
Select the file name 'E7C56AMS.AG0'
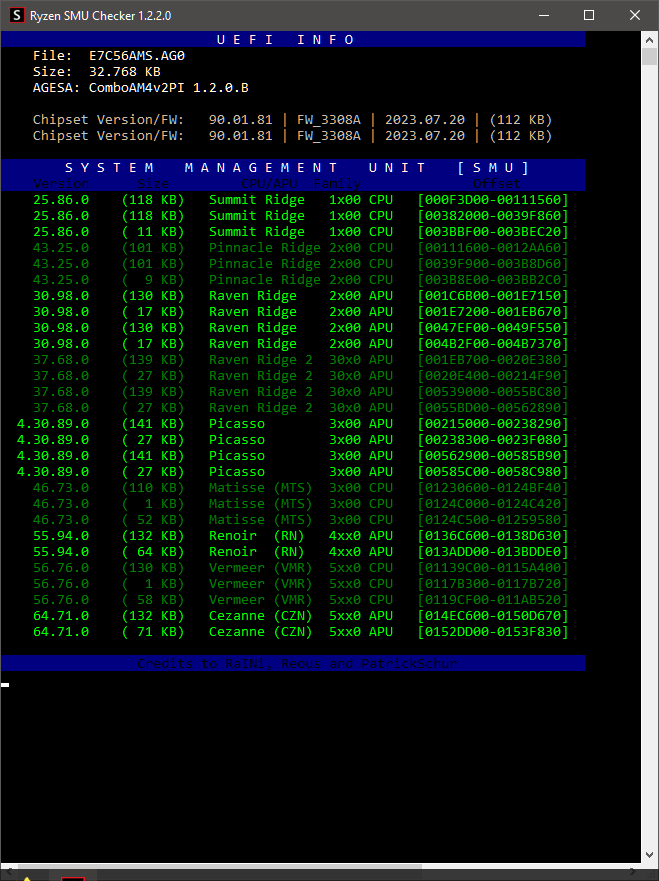(x=137, y=56)
